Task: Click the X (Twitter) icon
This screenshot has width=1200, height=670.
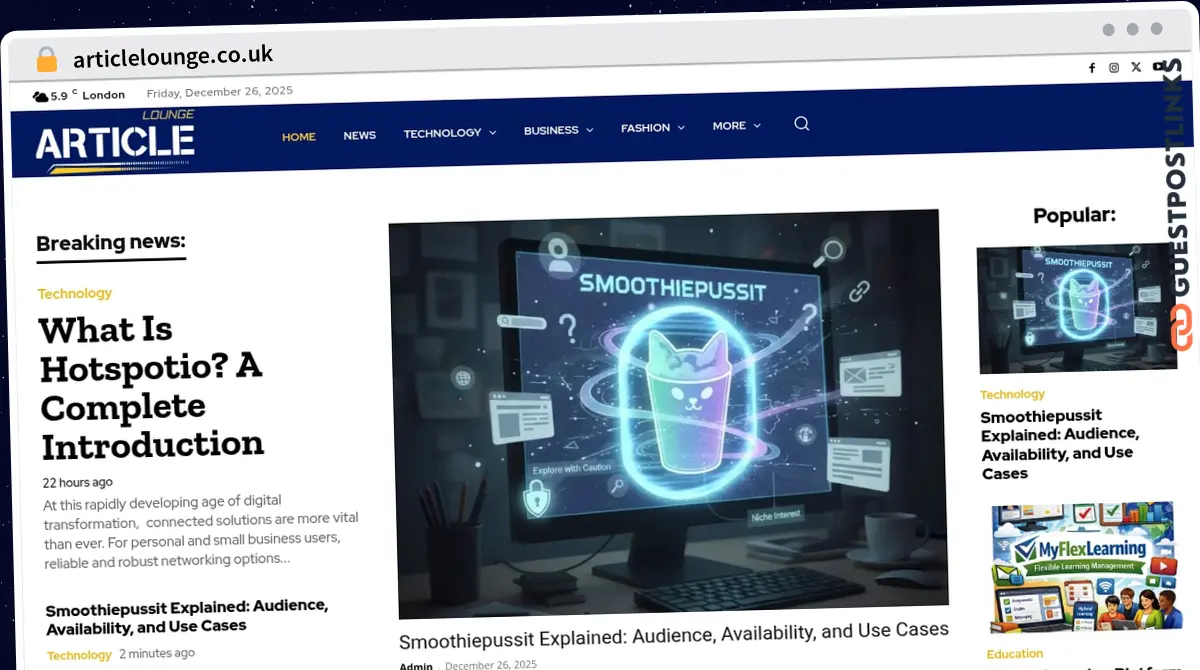Action: coord(1136,67)
